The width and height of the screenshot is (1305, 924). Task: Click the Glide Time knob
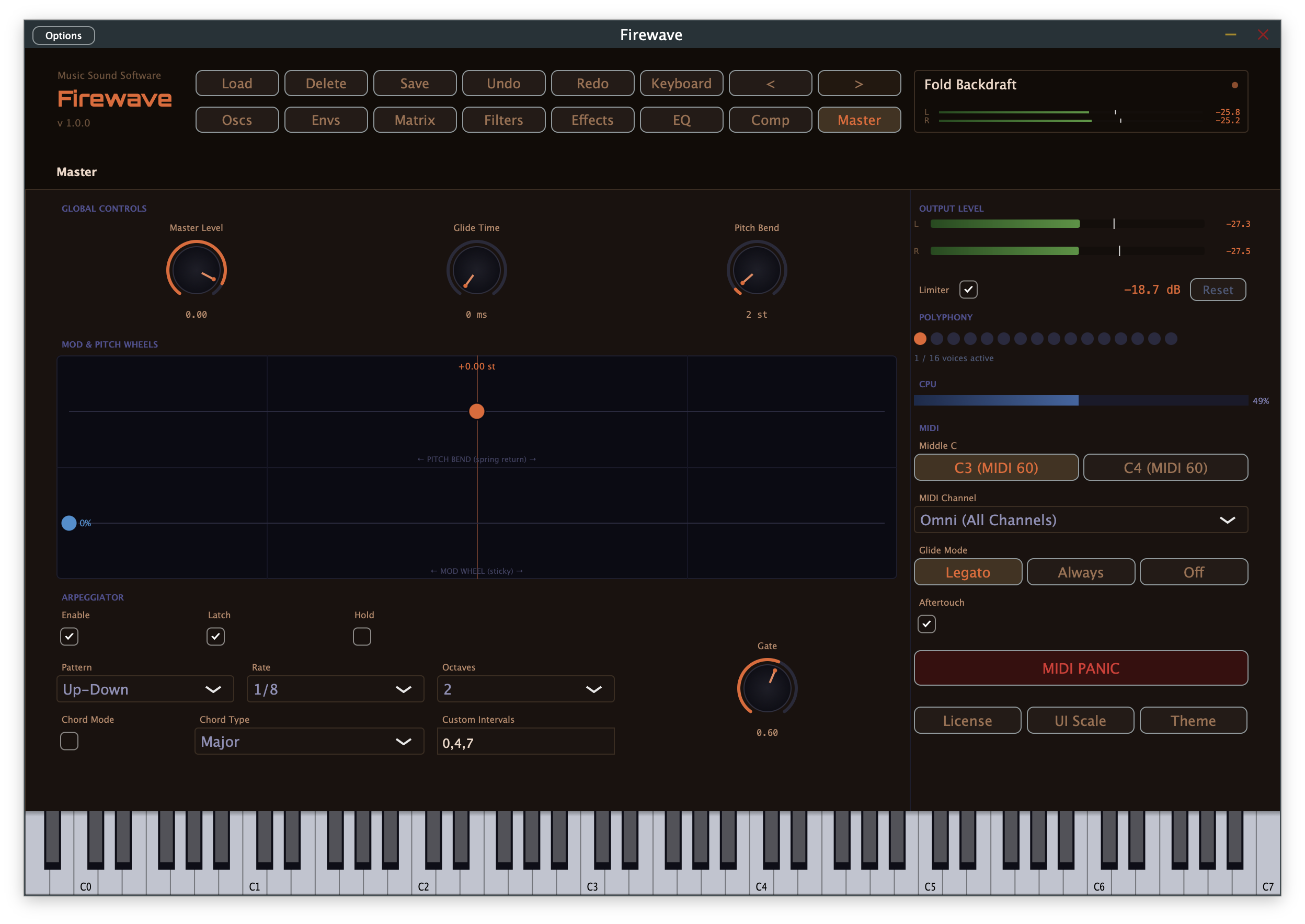[x=476, y=270]
